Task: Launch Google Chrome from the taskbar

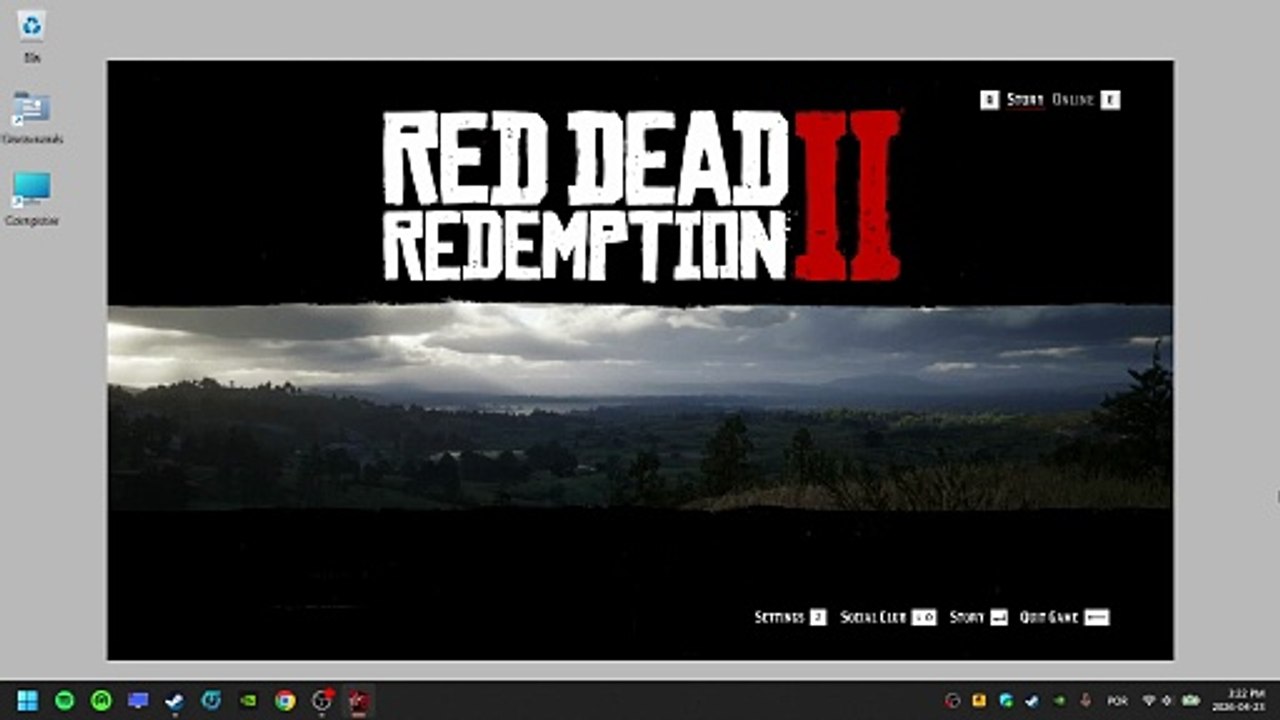Action: point(285,700)
